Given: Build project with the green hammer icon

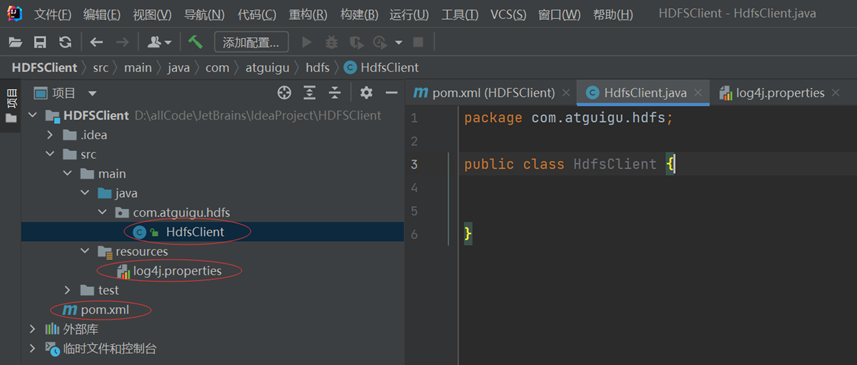Looking at the screenshot, I should coord(195,42).
